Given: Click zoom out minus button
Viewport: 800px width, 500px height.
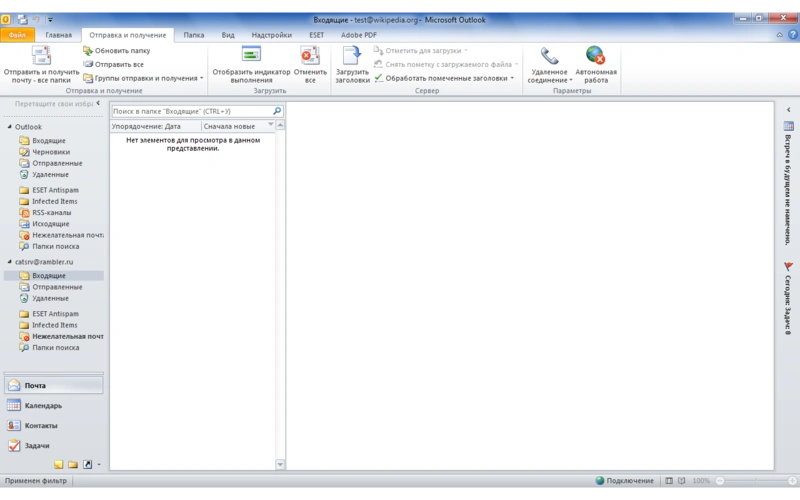Looking at the screenshot, I should click(720, 481).
